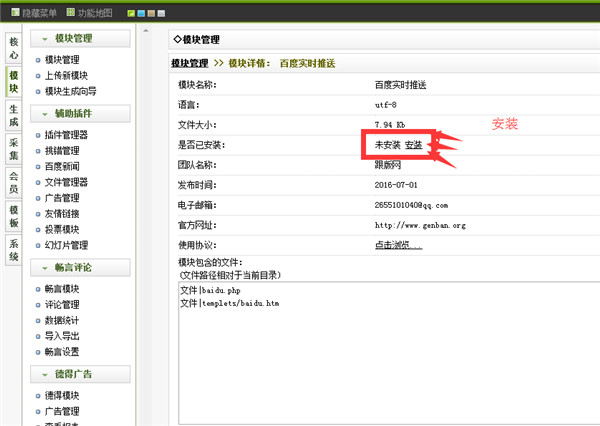Open 模块管理 item in sidebar list
600x426 pixels.
(x=62, y=60)
